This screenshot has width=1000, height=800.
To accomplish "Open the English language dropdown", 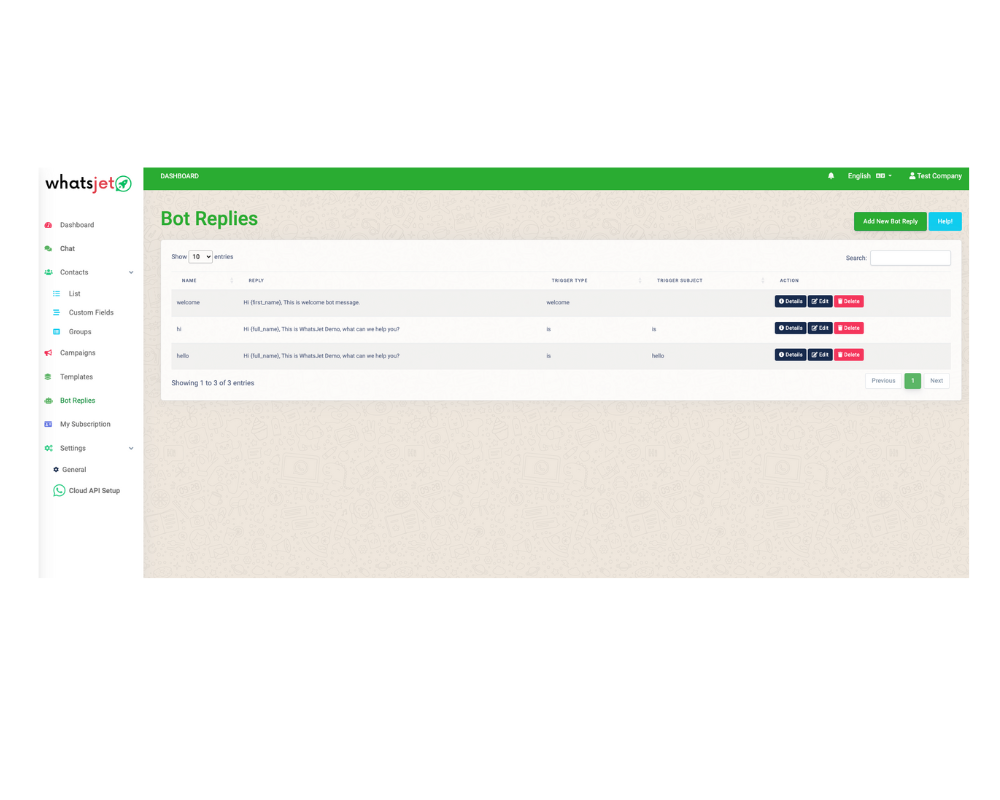I will pyautogui.click(x=869, y=176).
